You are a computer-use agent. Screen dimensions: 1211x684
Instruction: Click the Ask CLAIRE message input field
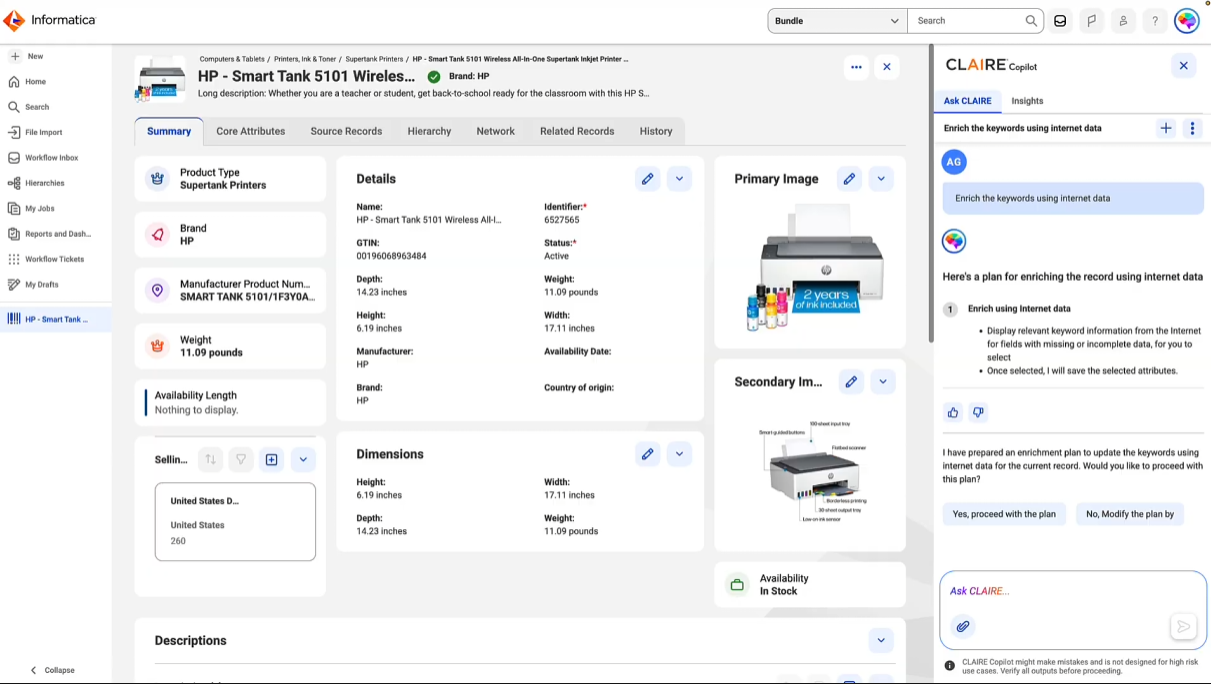tap(1073, 591)
